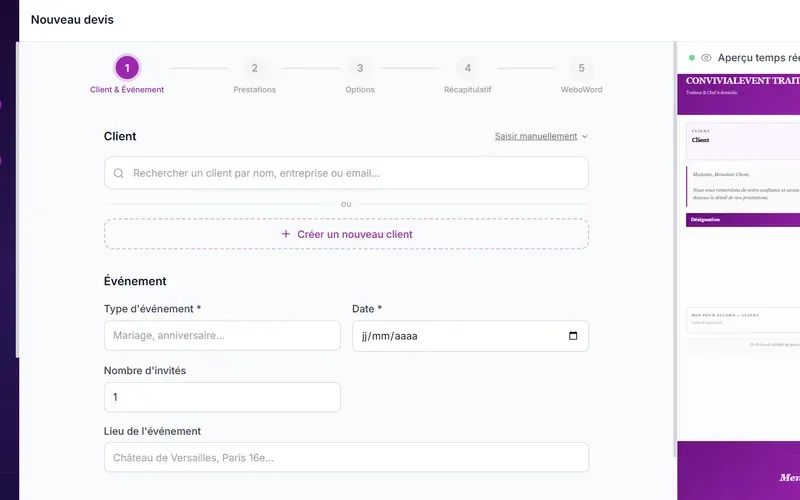Go to step 1 Client & Événement

click(127, 75)
